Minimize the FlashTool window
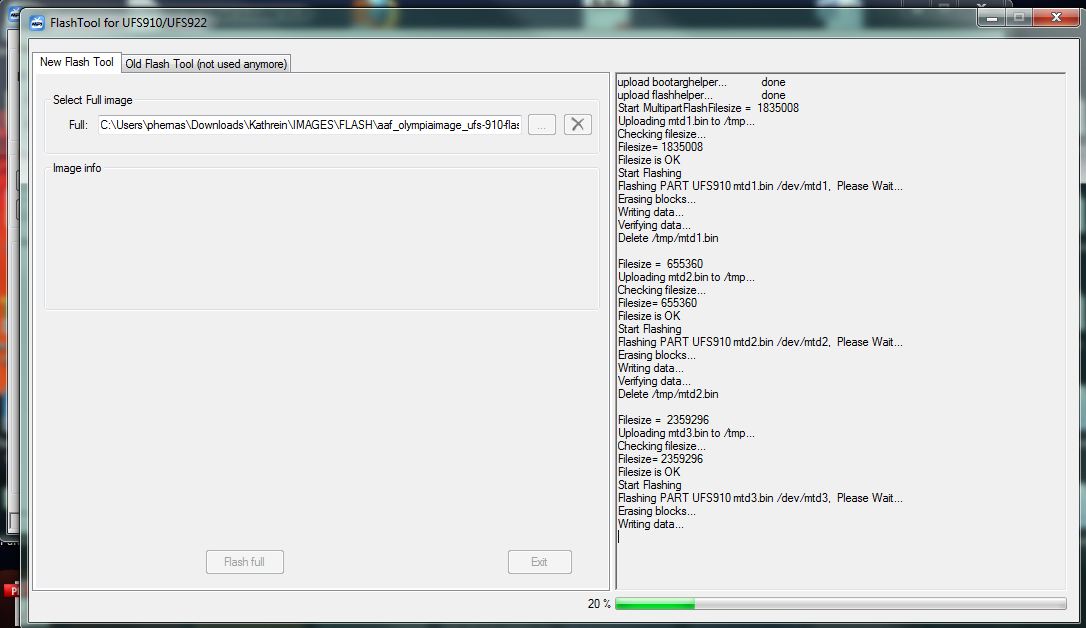The height and width of the screenshot is (628, 1086). 992,17
